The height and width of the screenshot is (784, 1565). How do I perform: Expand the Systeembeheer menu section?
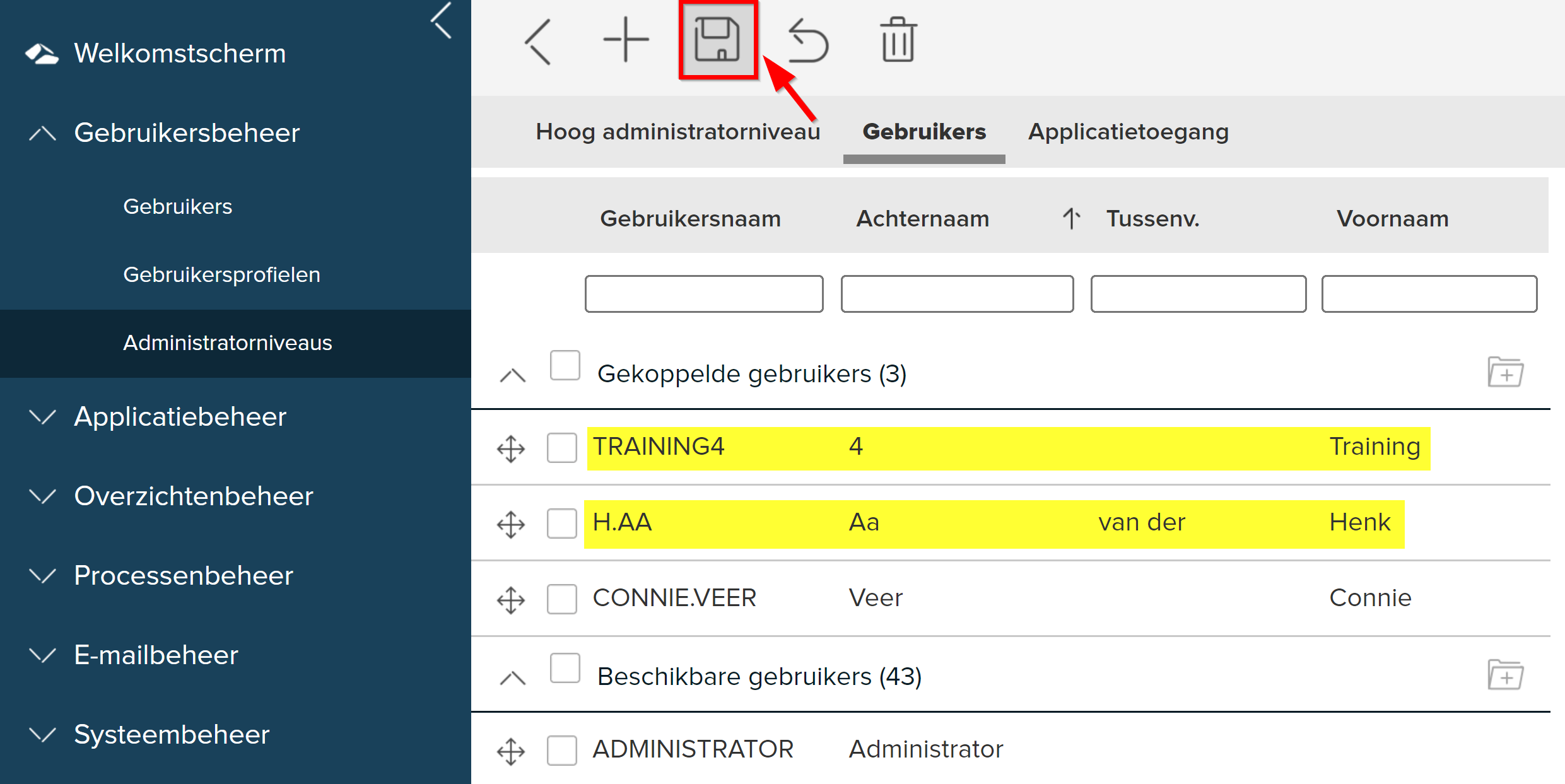(43, 735)
